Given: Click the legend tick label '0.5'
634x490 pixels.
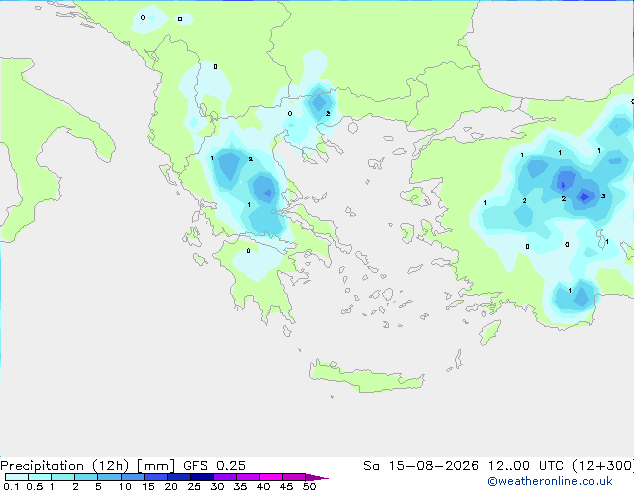Looking at the screenshot, I should point(35,486).
